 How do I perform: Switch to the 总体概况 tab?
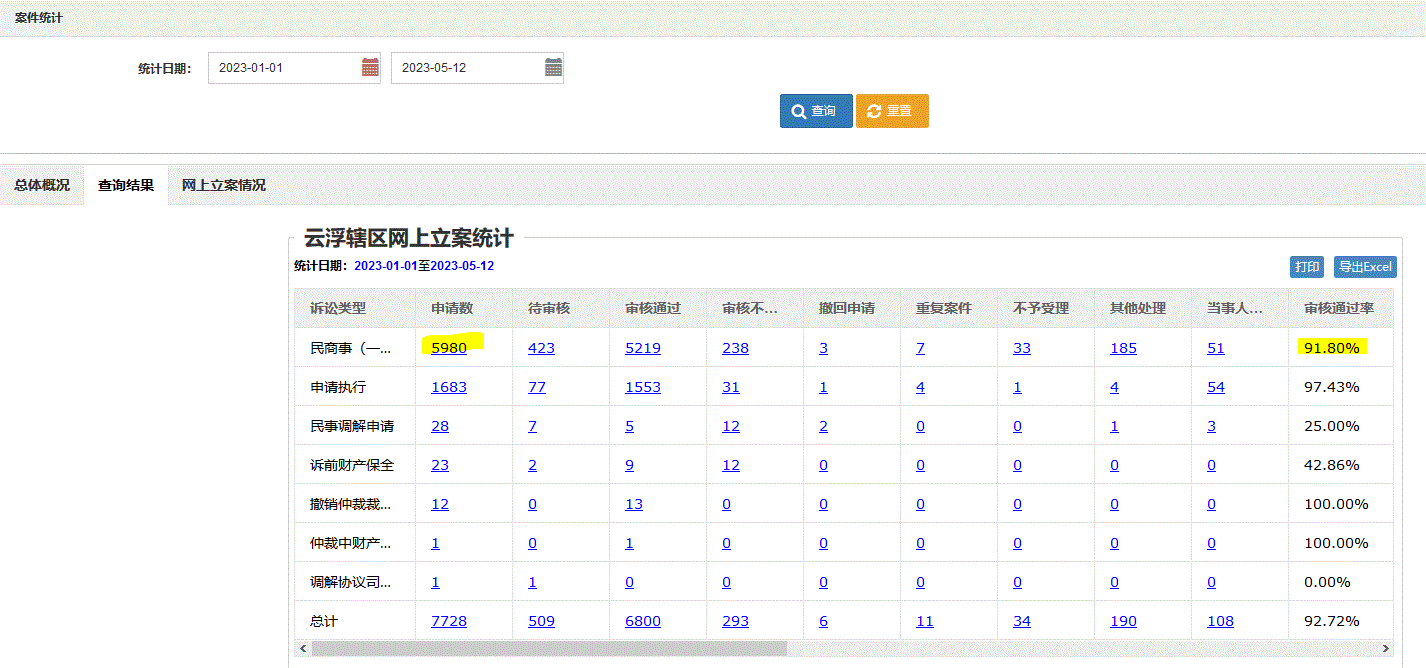42,185
